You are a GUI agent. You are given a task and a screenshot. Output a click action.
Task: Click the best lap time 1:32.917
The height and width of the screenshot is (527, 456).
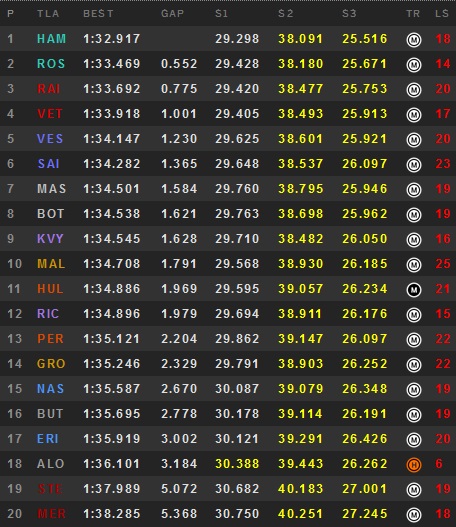[x=112, y=39]
